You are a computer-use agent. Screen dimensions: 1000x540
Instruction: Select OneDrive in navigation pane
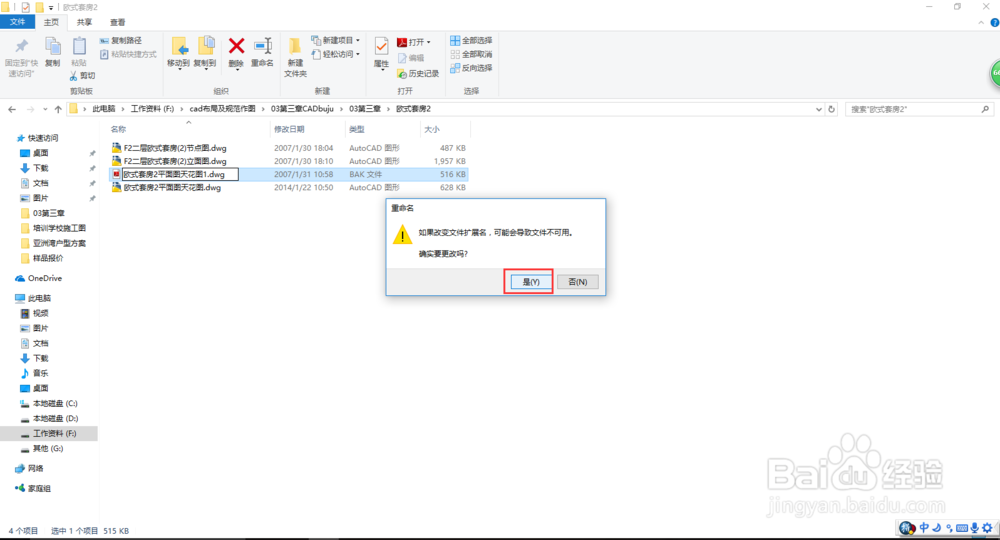[x=45, y=279]
